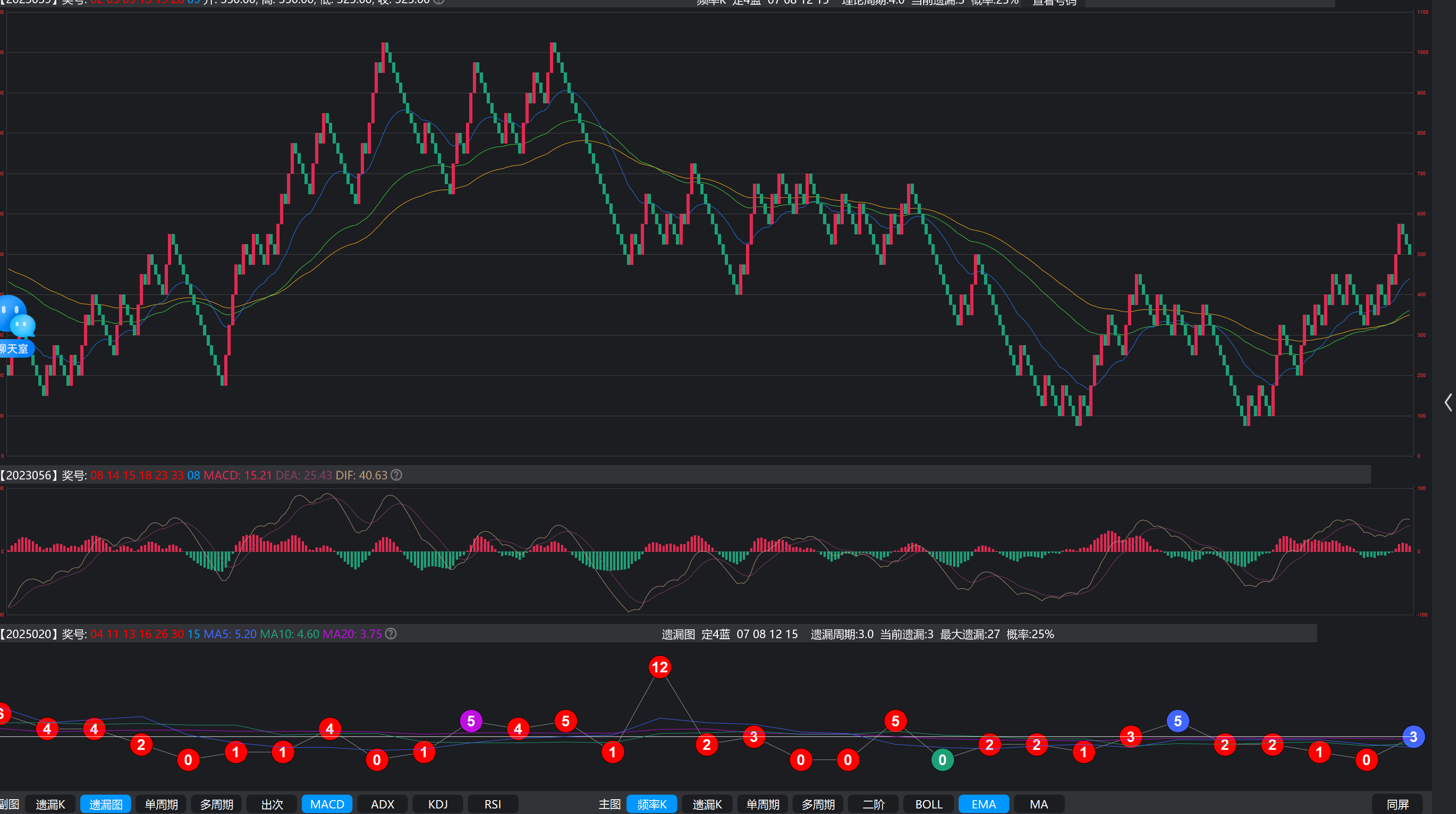Click the purple circle marker labeled 5
The height and width of the screenshot is (814, 1456).
point(471,721)
